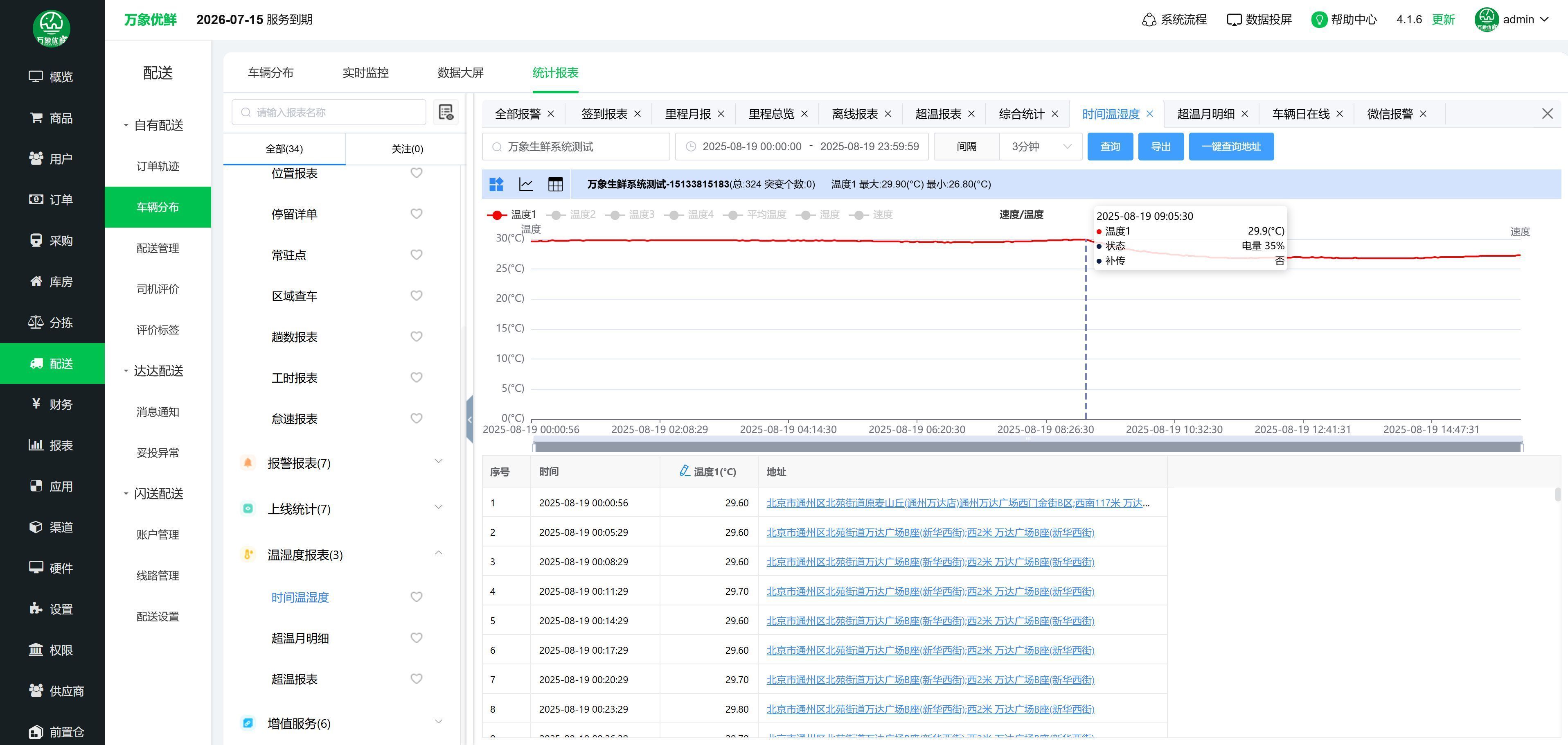Open the 财务 finance sidebar item
The height and width of the screenshot is (745, 1568).
coord(52,404)
